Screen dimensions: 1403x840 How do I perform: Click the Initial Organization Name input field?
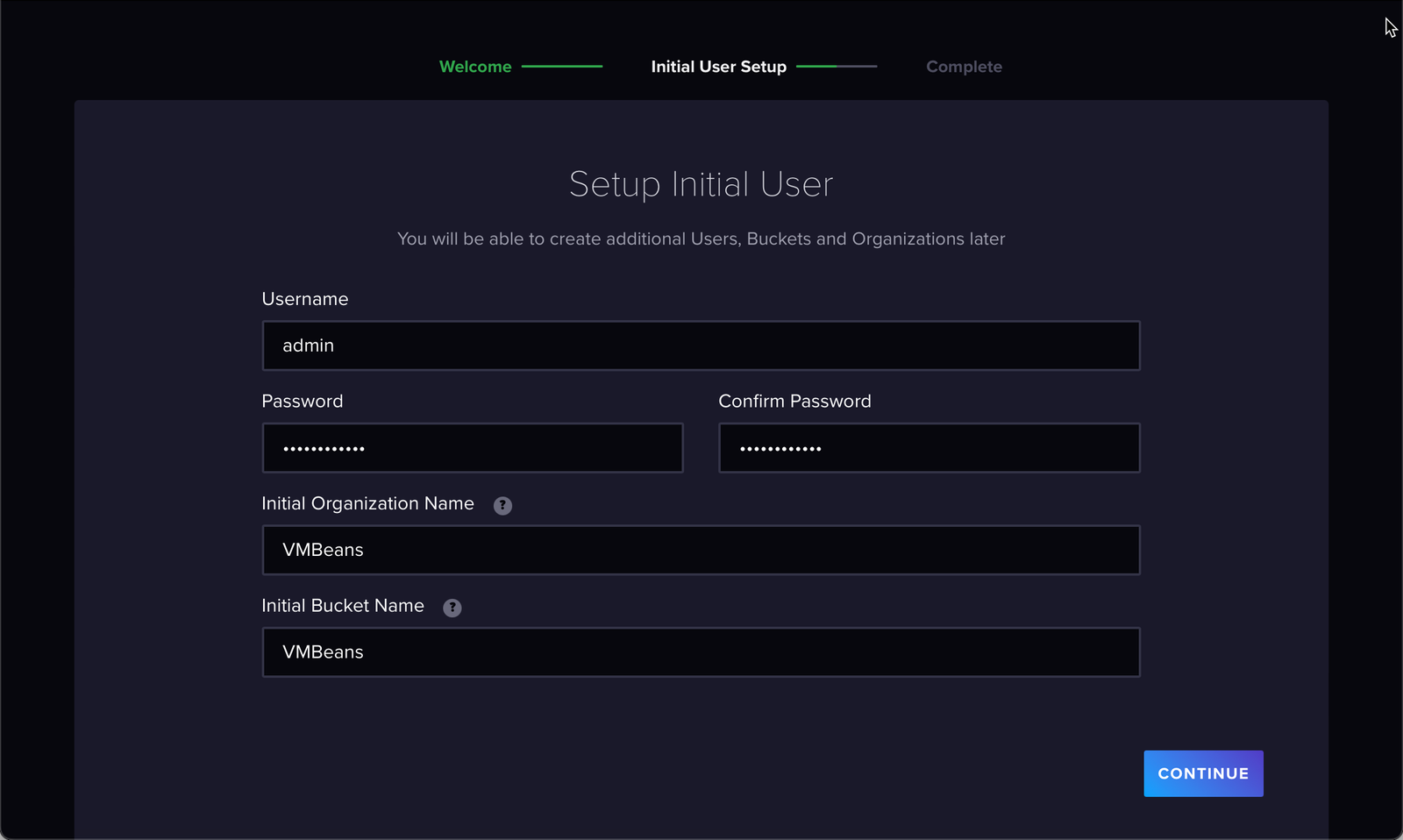pyautogui.click(x=701, y=550)
